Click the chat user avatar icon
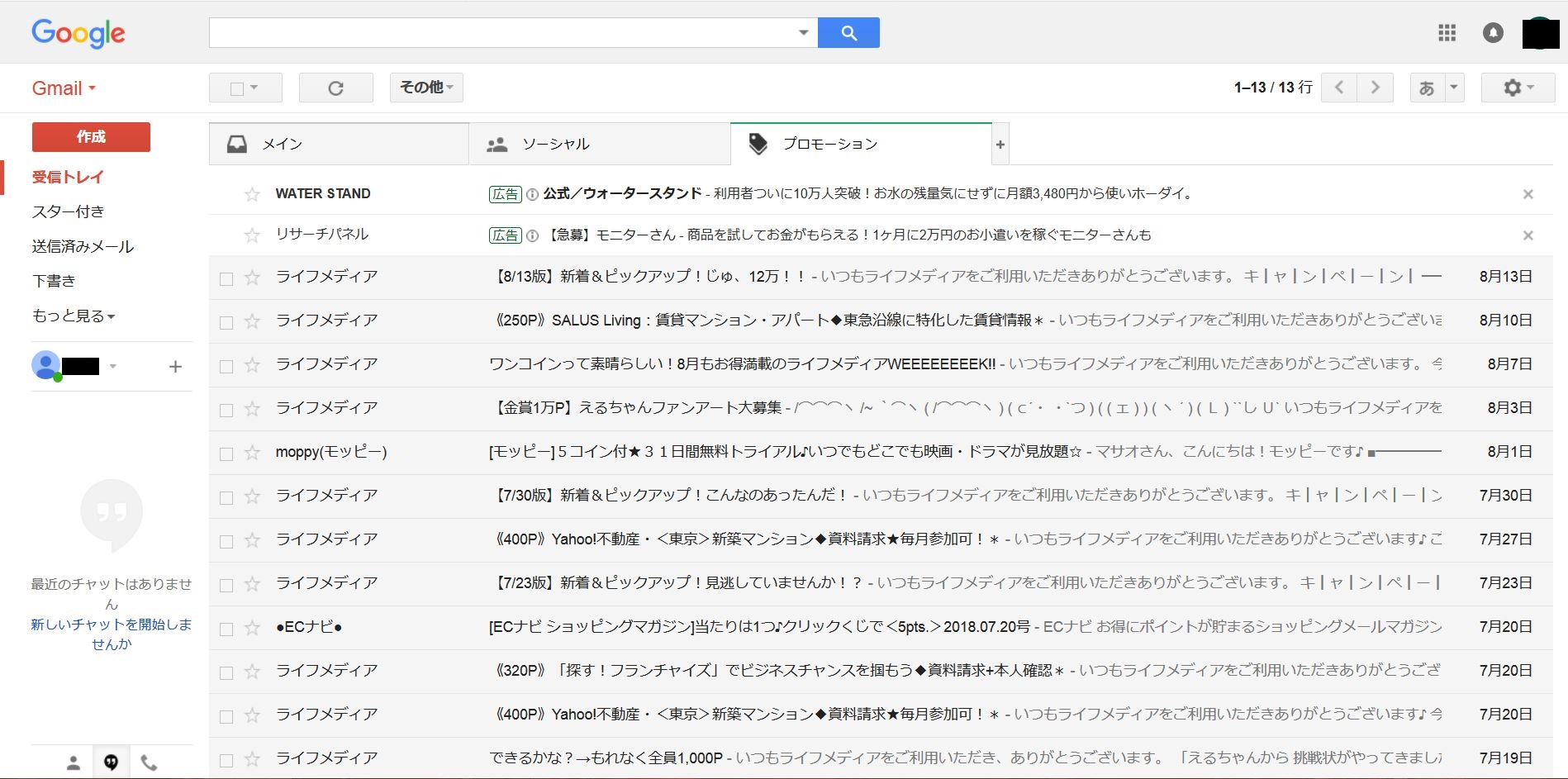Viewport: 1568px width, 779px height. pos(46,365)
